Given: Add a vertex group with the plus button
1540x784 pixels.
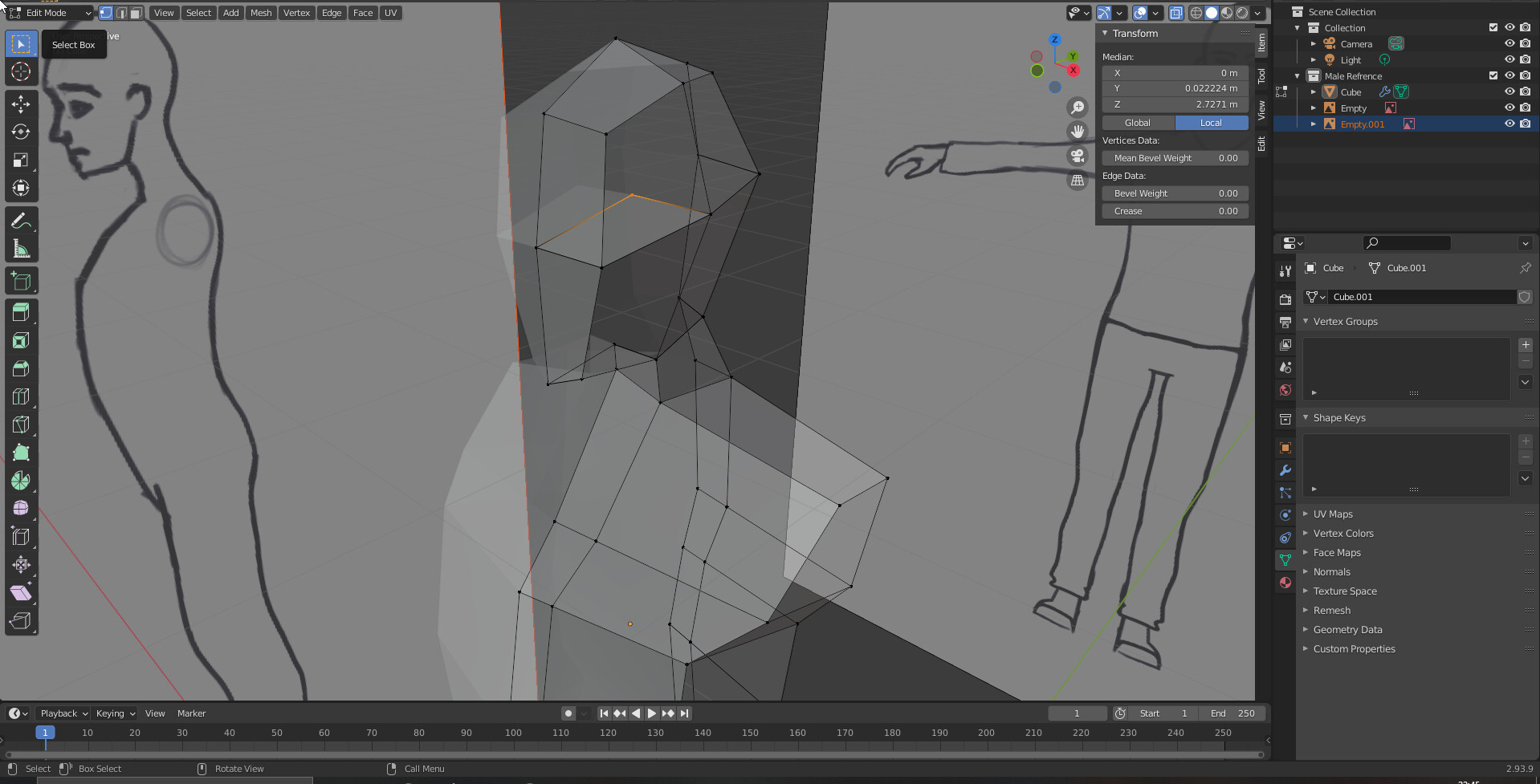Looking at the screenshot, I should point(1524,345).
